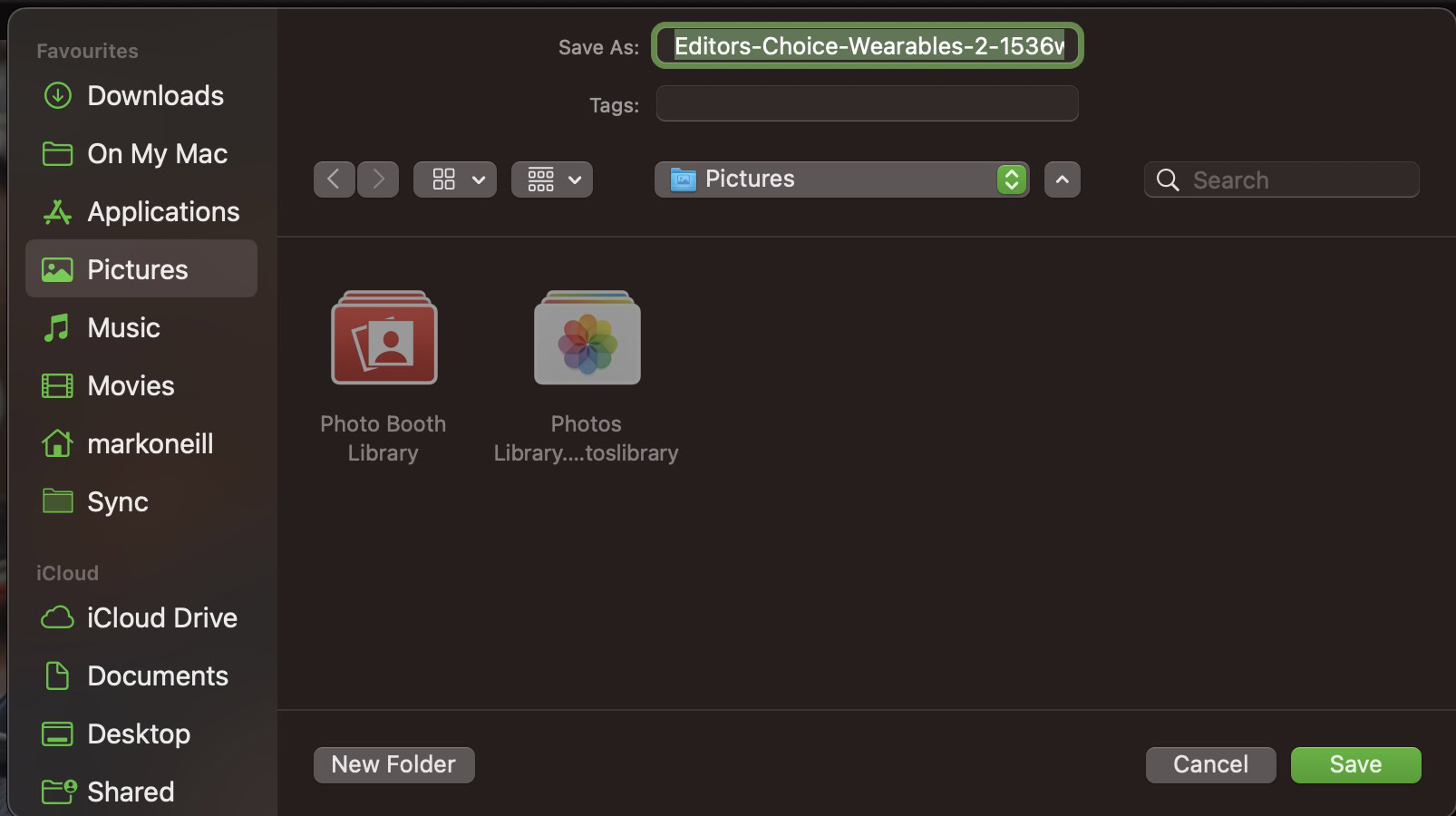The width and height of the screenshot is (1456, 816).
Task: Open Downloads in the sidebar
Action: [141, 95]
